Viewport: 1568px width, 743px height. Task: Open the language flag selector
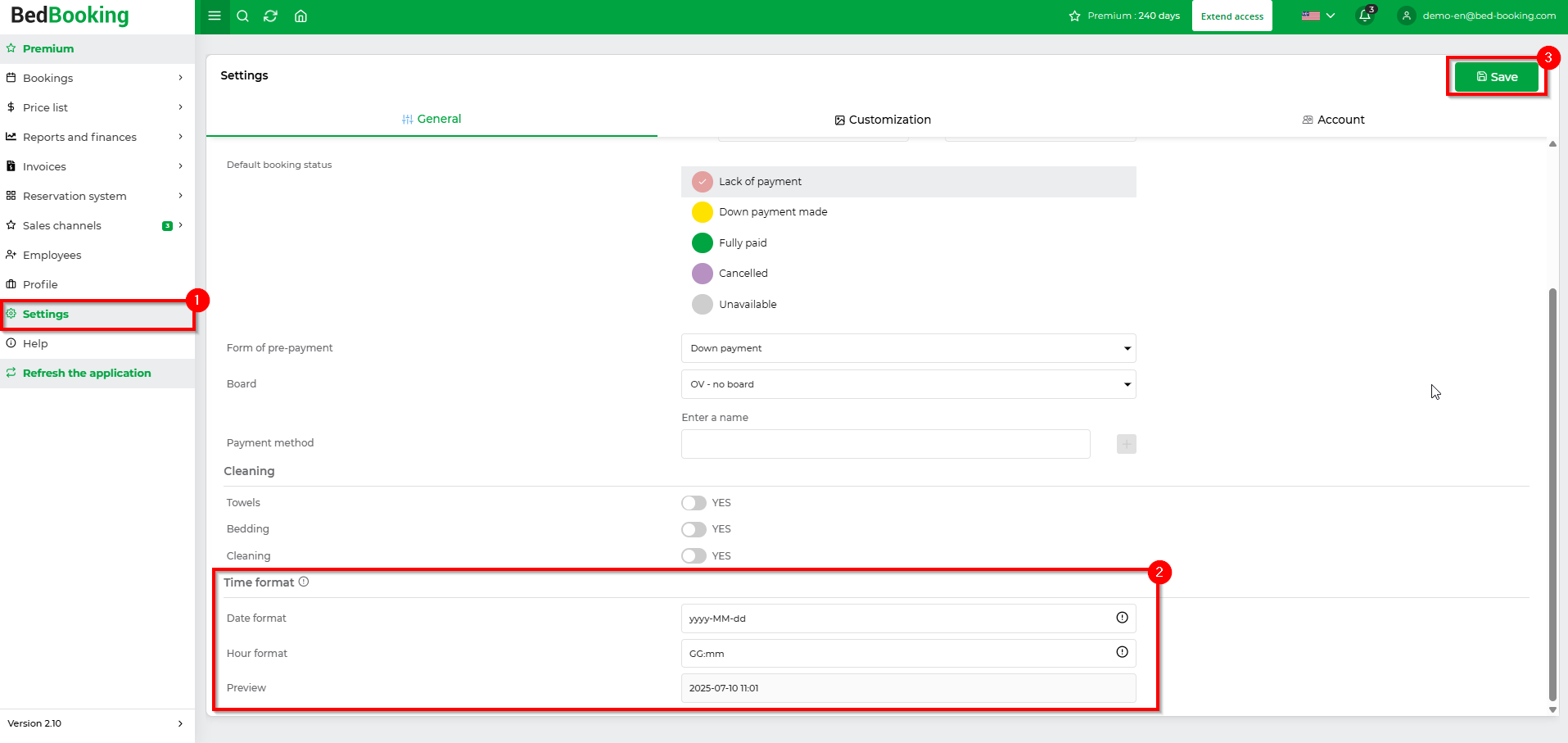click(x=1317, y=16)
